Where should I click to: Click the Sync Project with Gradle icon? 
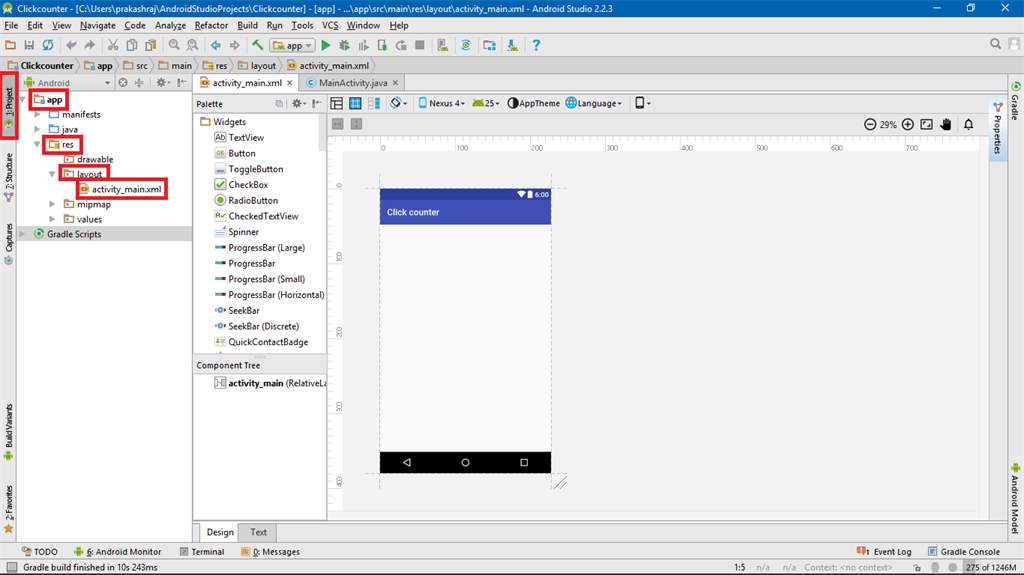click(x=466, y=45)
